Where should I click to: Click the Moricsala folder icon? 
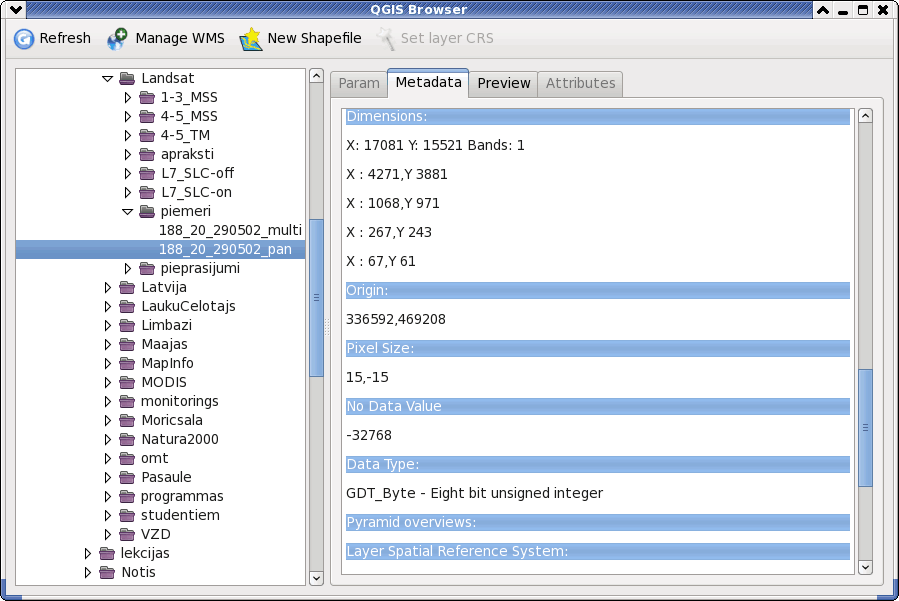click(x=127, y=420)
